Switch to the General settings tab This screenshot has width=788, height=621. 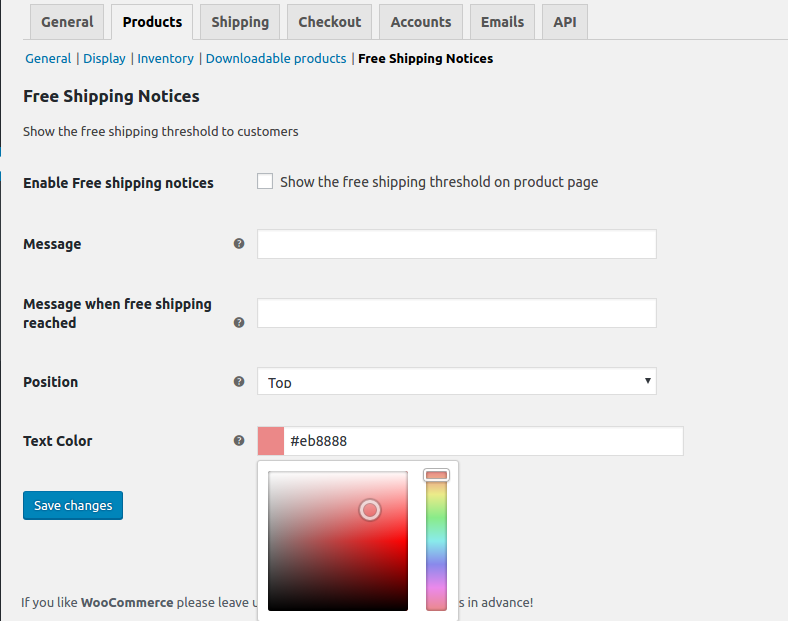point(67,22)
